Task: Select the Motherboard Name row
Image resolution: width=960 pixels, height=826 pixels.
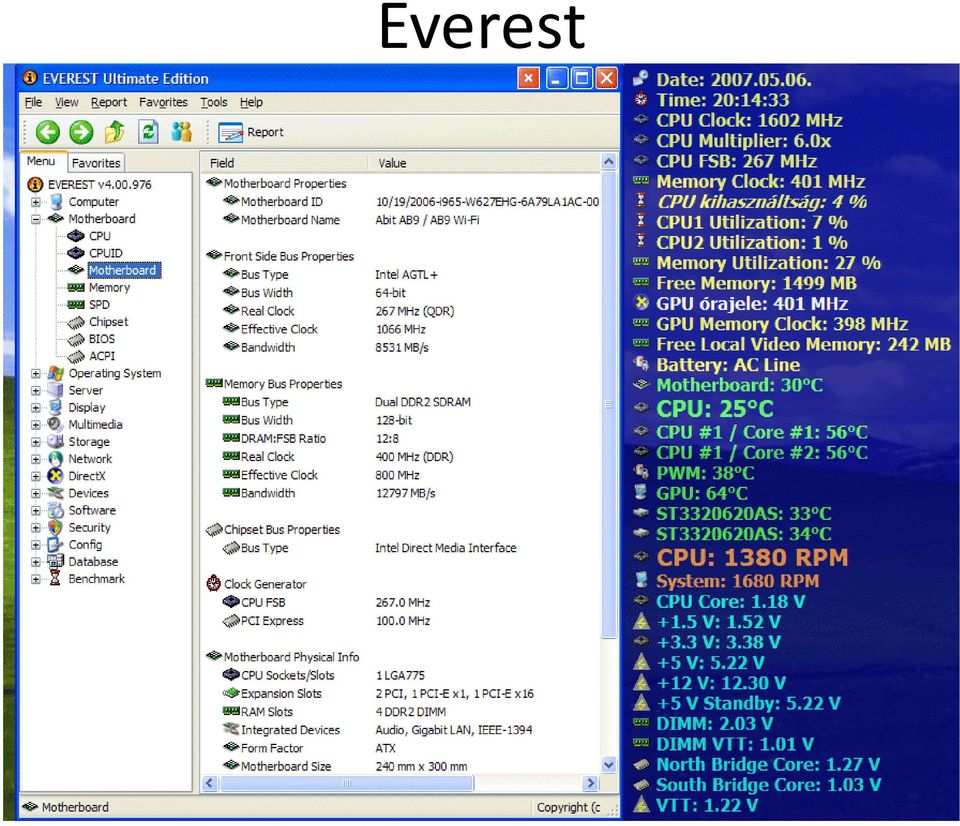Action: [401, 220]
